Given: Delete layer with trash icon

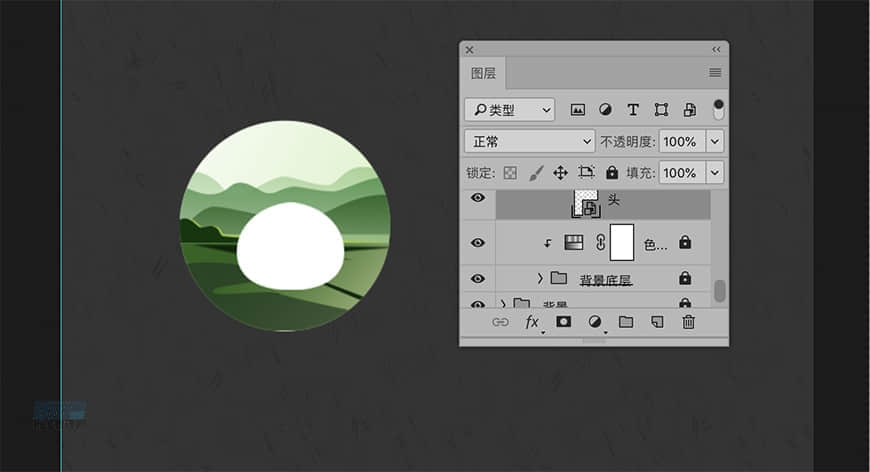Looking at the screenshot, I should pyautogui.click(x=688, y=322).
